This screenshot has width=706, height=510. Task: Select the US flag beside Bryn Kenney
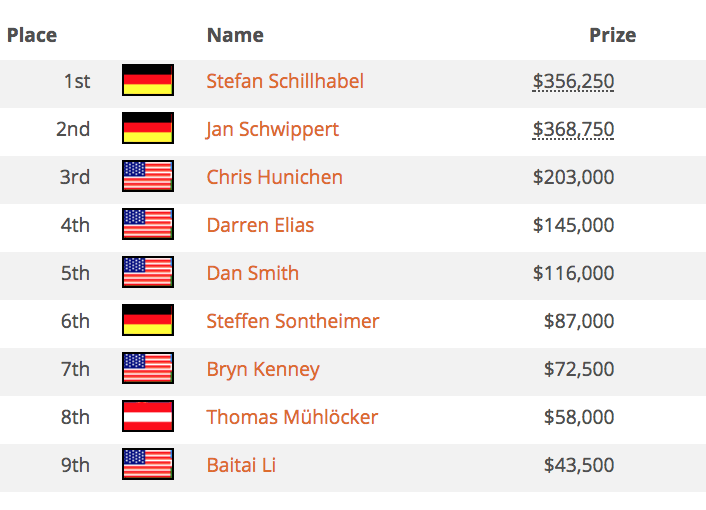pos(148,368)
